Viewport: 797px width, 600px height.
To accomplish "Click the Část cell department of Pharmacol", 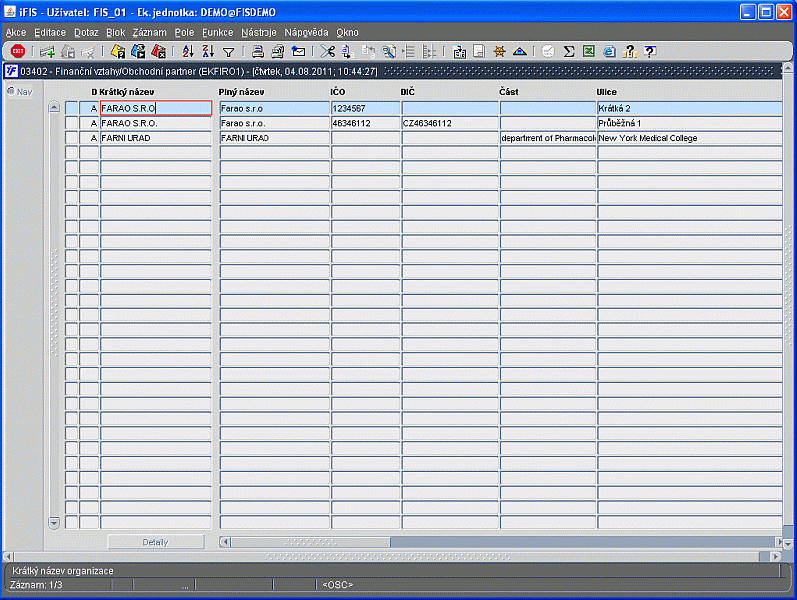I will (x=548, y=138).
